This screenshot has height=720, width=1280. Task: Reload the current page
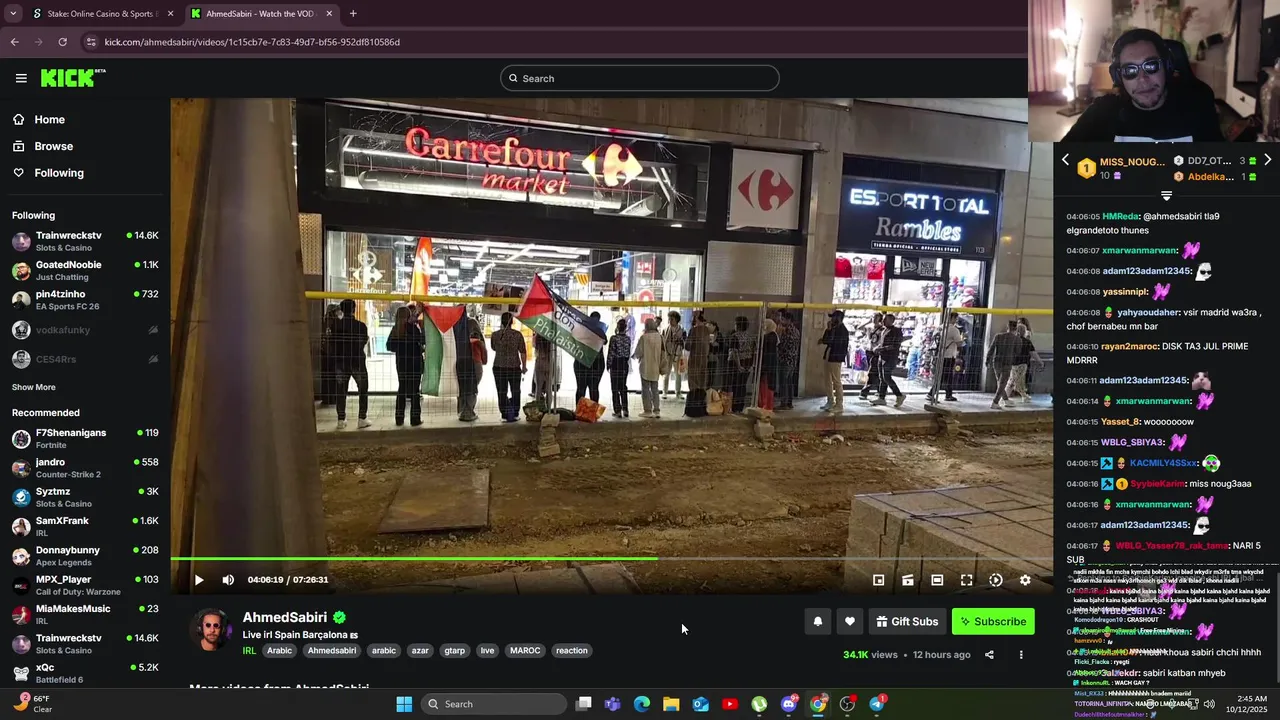pyautogui.click(x=62, y=42)
